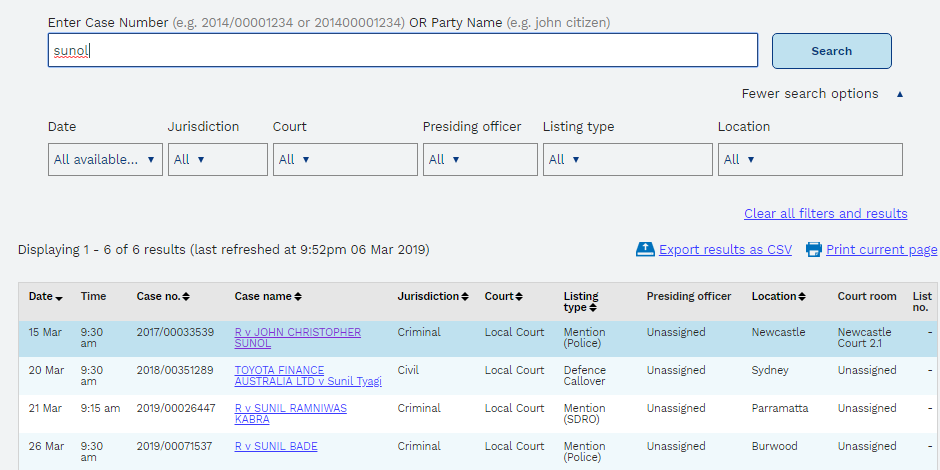
Task: Sort by Listing type column arrows
Action: pos(593,308)
